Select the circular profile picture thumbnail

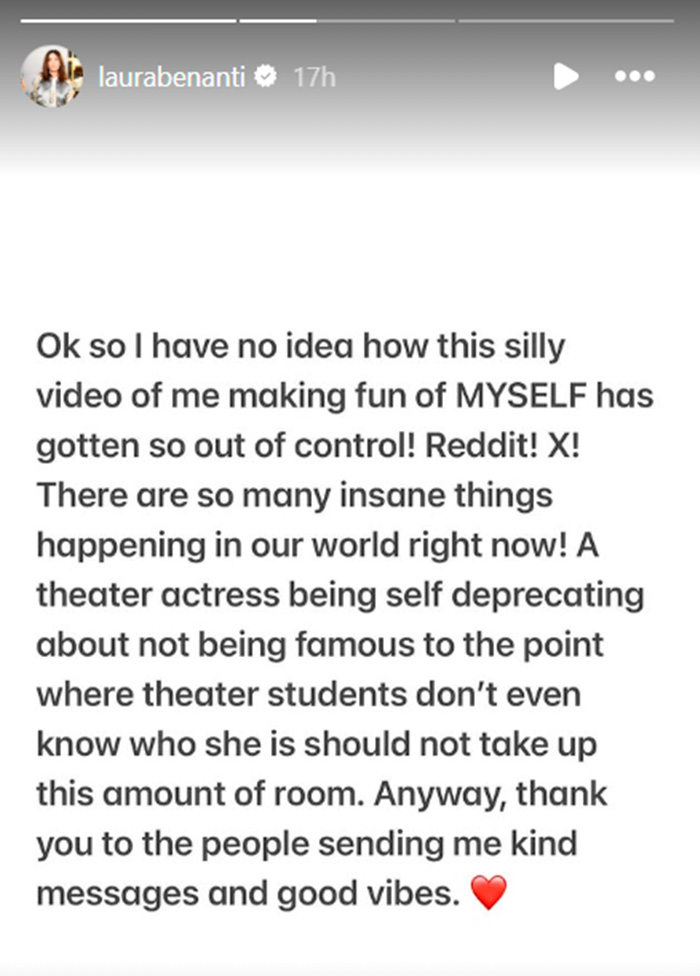point(52,75)
